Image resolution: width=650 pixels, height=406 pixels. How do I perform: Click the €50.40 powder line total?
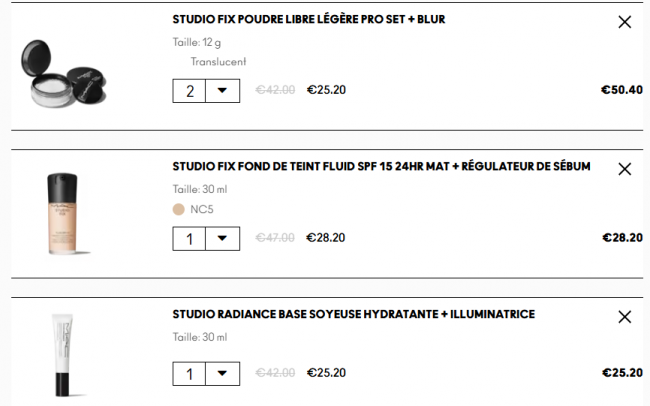(x=621, y=90)
